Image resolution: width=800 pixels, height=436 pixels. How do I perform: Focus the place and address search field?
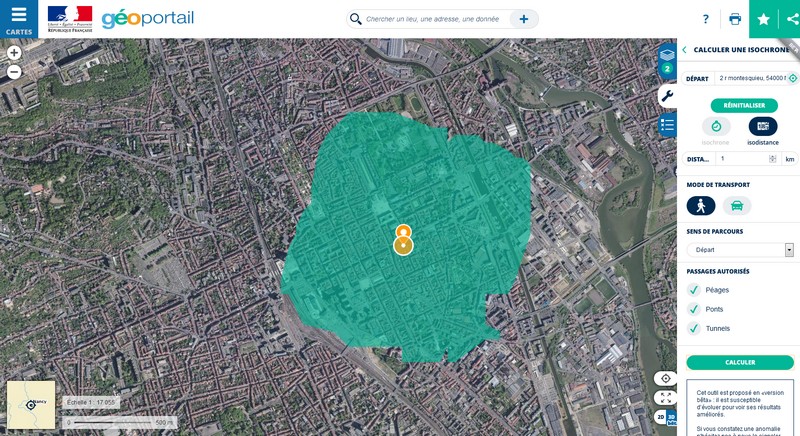(x=433, y=19)
